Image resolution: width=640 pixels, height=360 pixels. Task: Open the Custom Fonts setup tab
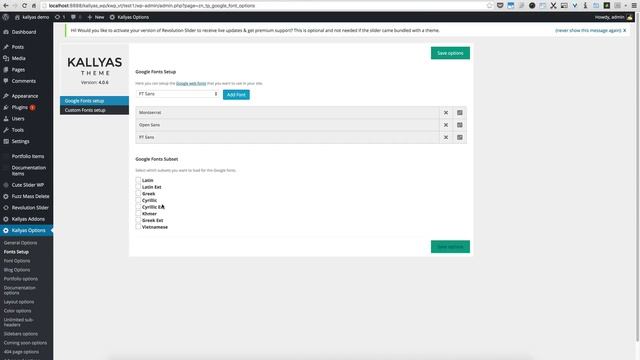[94, 110]
